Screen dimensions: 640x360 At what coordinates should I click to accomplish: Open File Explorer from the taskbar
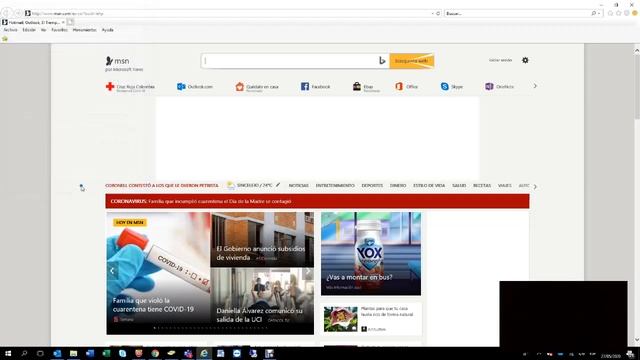[x=73, y=353]
